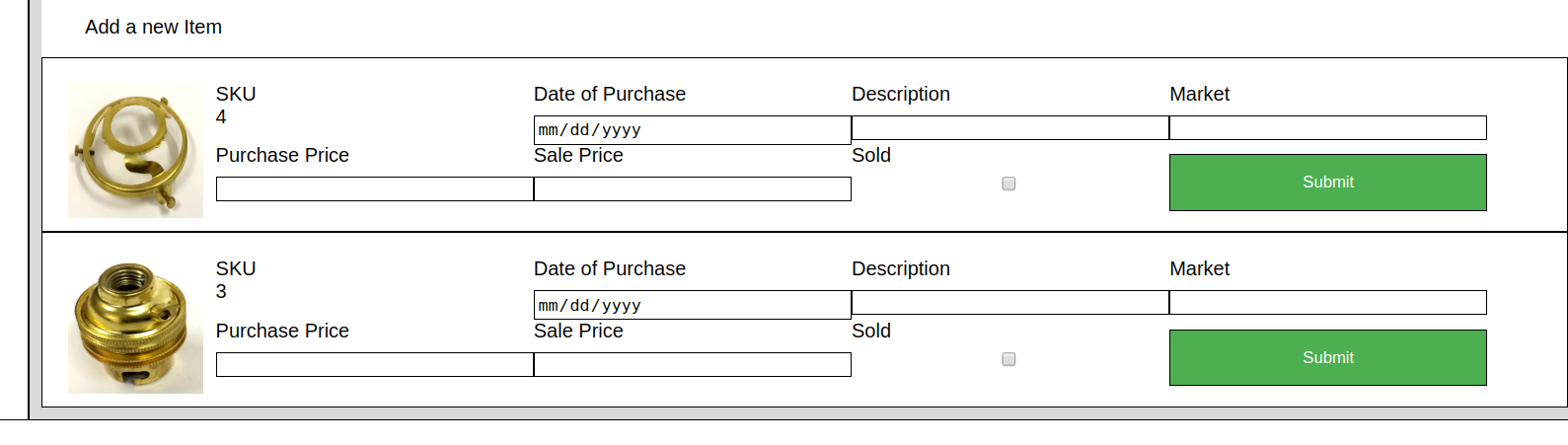
Task: Toggle the Sold checkbox for SKU 3
Action: [x=1008, y=359]
